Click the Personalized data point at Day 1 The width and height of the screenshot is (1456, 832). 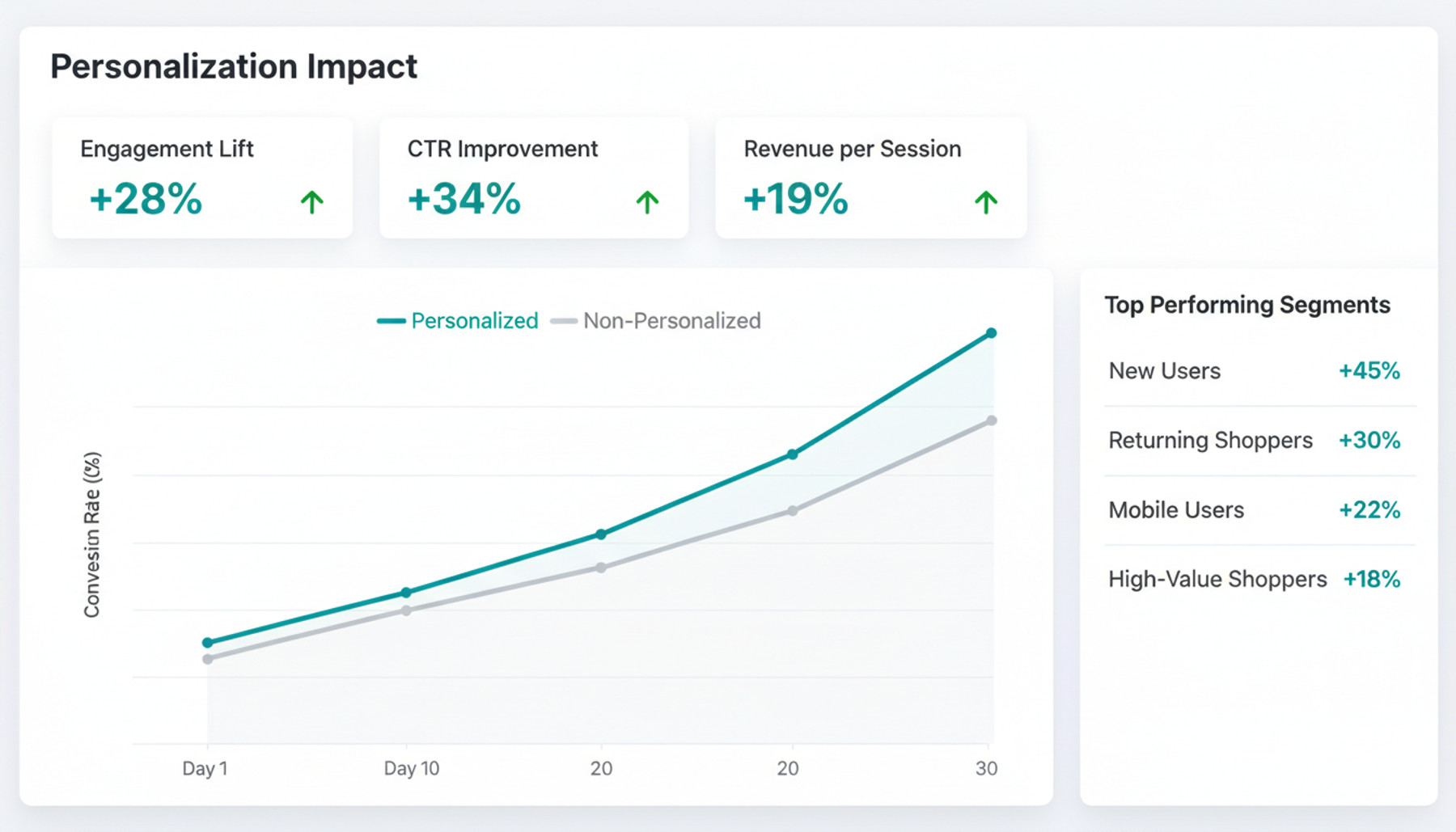(208, 643)
